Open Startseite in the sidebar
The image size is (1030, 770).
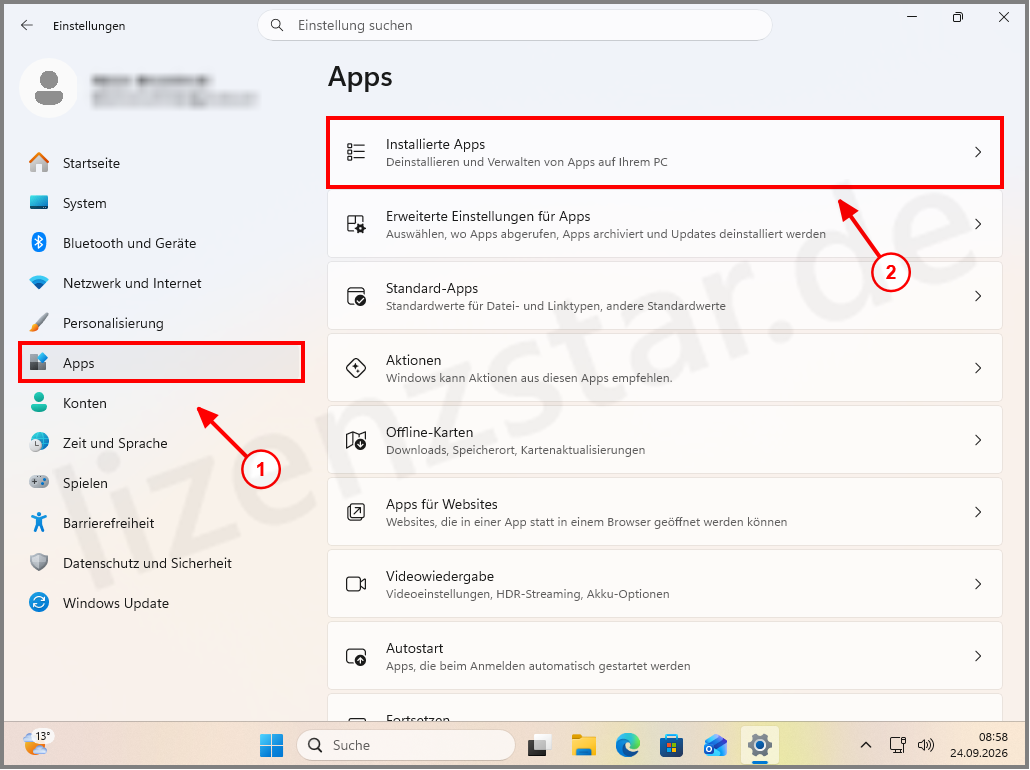[x=162, y=163]
